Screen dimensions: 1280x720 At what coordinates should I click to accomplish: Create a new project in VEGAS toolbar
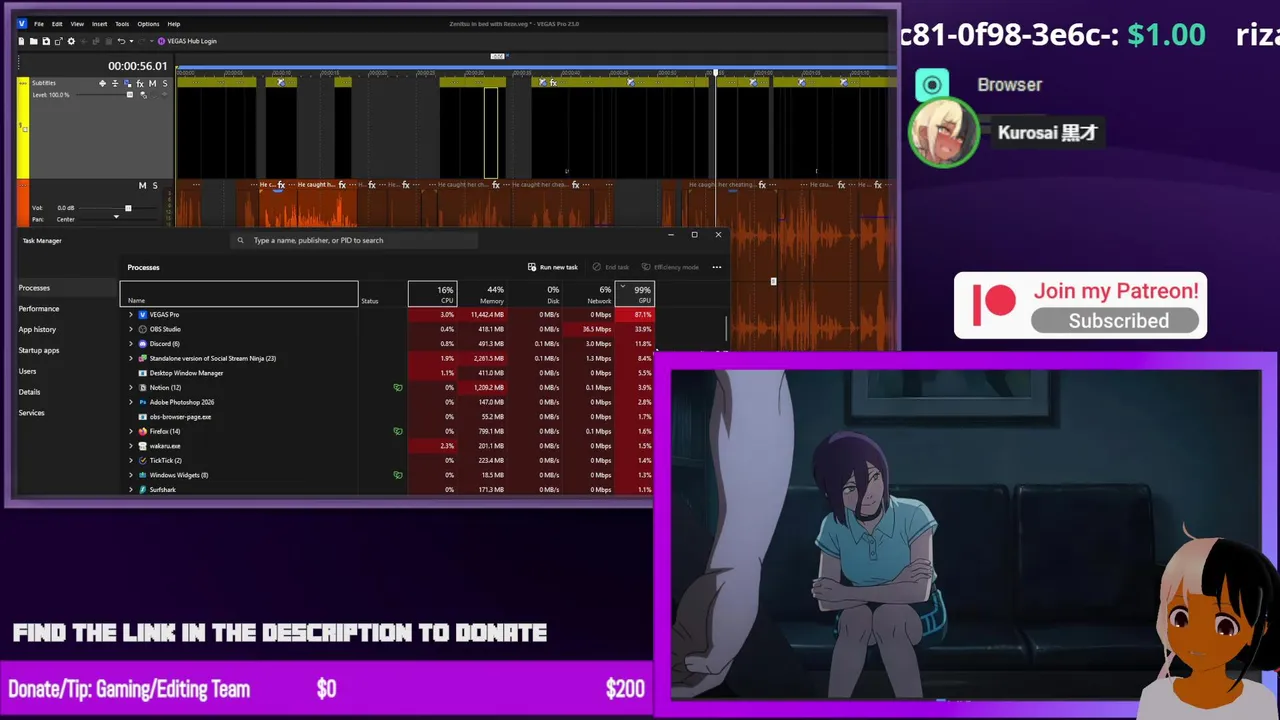pos(21,41)
